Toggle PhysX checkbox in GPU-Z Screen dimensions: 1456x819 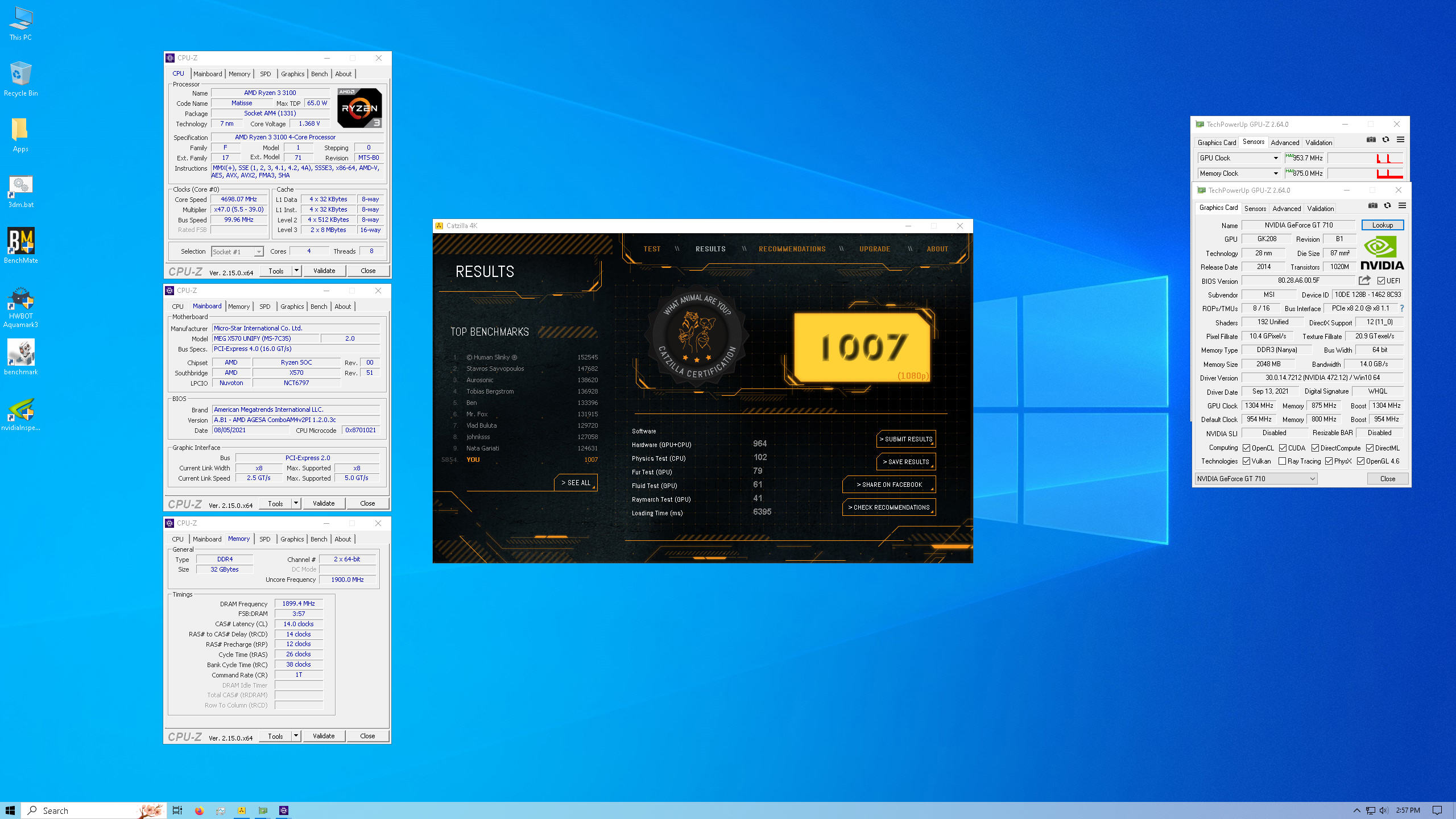pos(1329,461)
